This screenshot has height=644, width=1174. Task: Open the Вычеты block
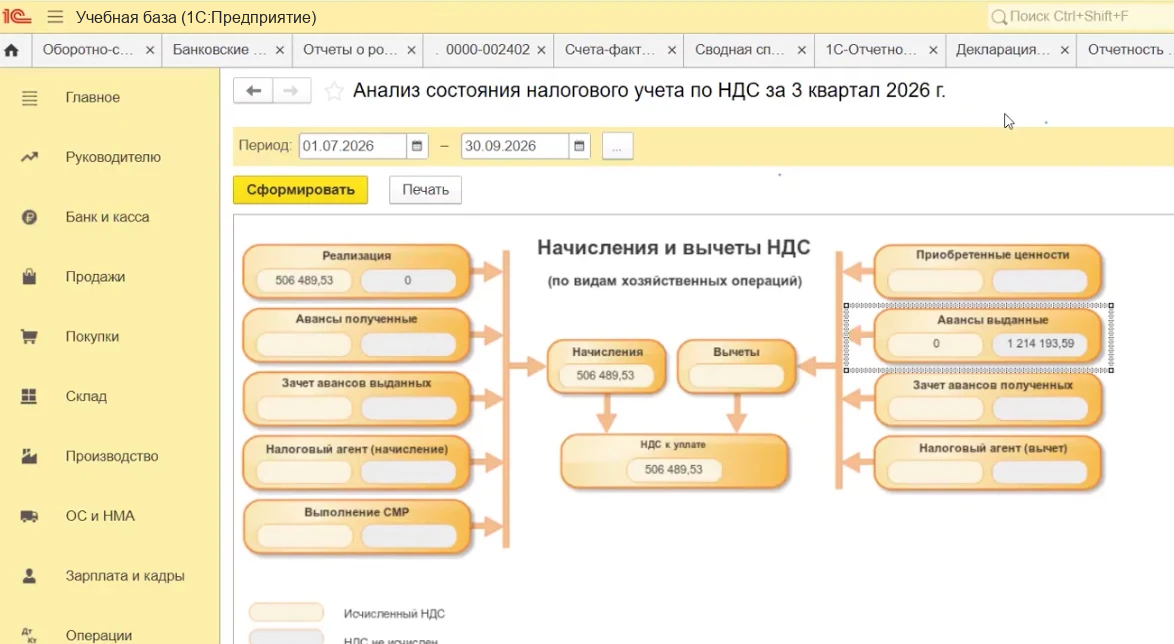click(736, 366)
